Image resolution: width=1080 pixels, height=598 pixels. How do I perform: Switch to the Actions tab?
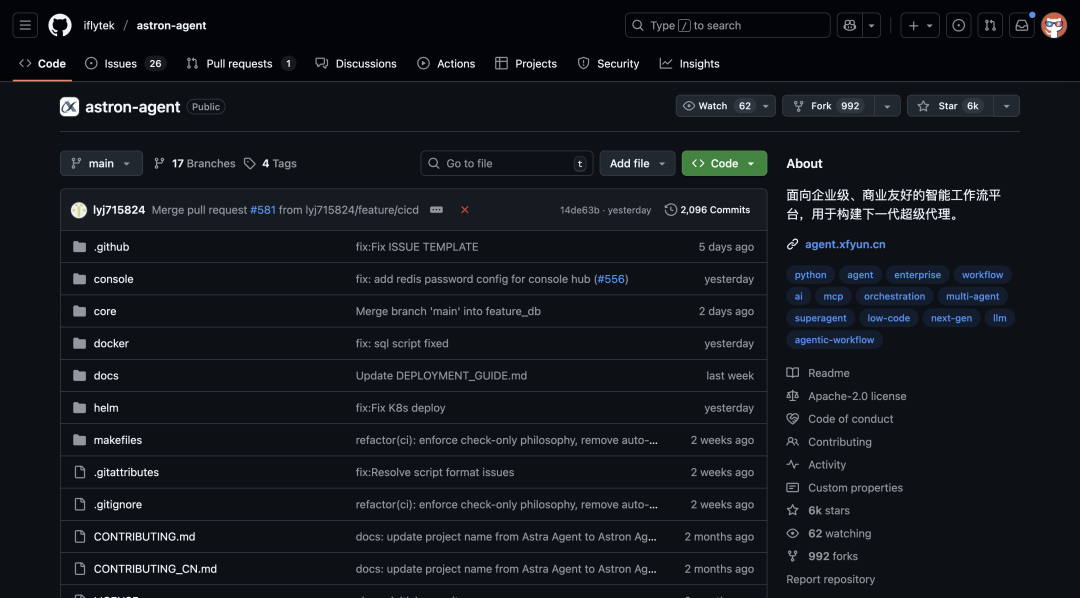pyautogui.click(x=446, y=63)
